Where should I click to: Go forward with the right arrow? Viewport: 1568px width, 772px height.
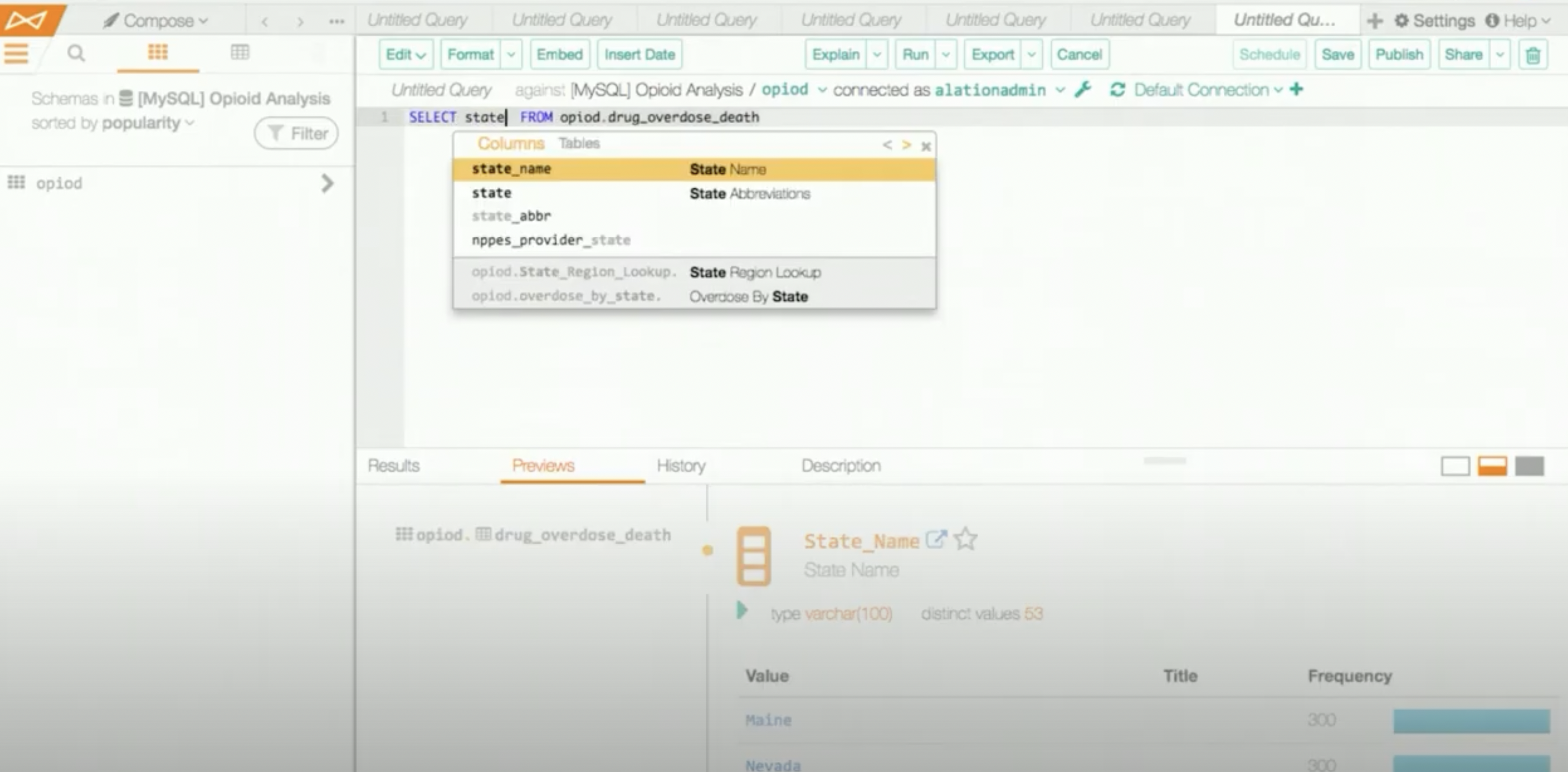[300, 22]
